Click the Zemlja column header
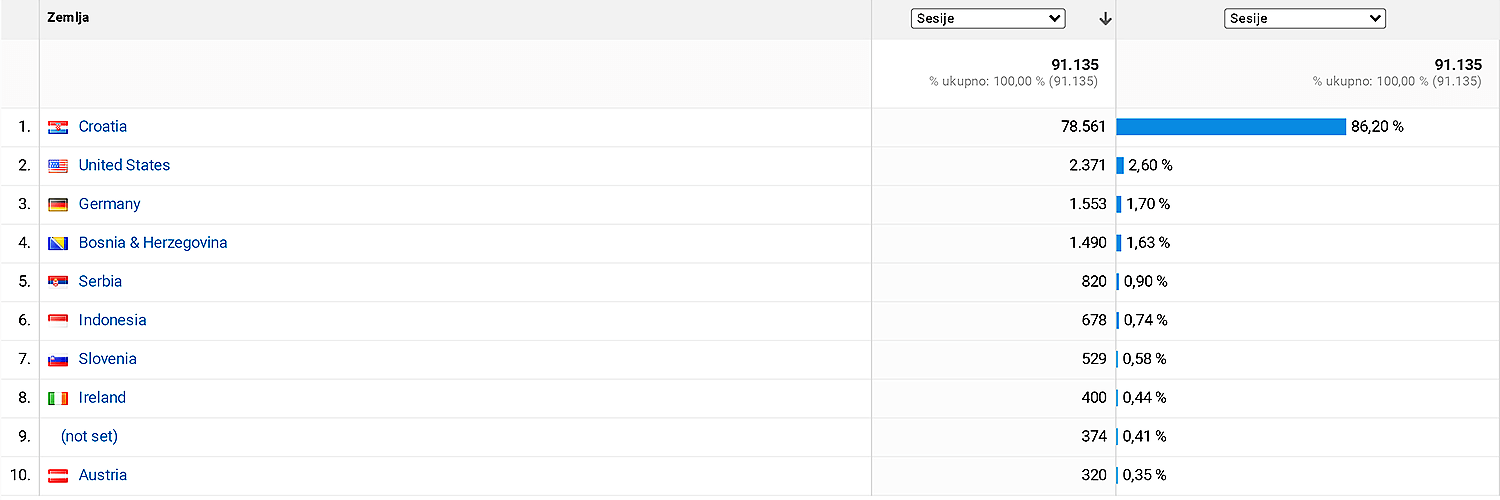 pyautogui.click(x=68, y=18)
